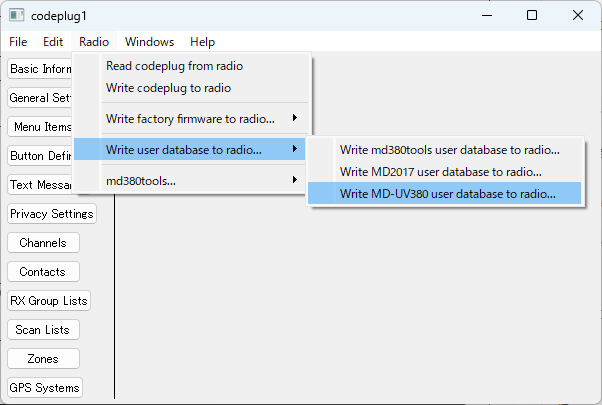This screenshot has width=602, height=405.
Task: Open the Channels section
Action: click(42, 243)
